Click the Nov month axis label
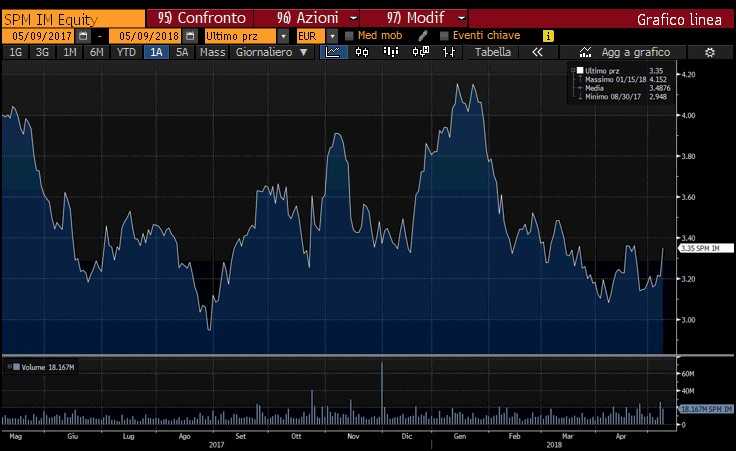 point(353,436)
